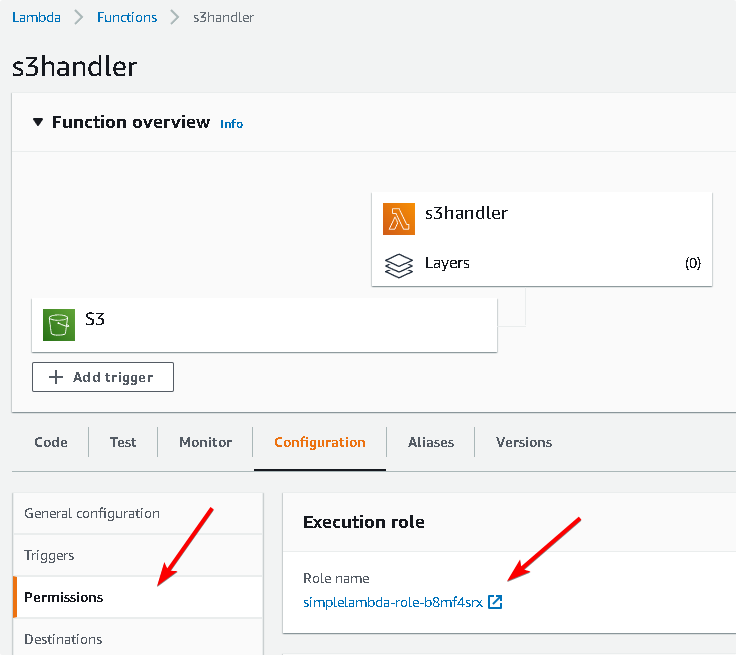
Task: Click the Execution role heading
Action: (364, 522)
